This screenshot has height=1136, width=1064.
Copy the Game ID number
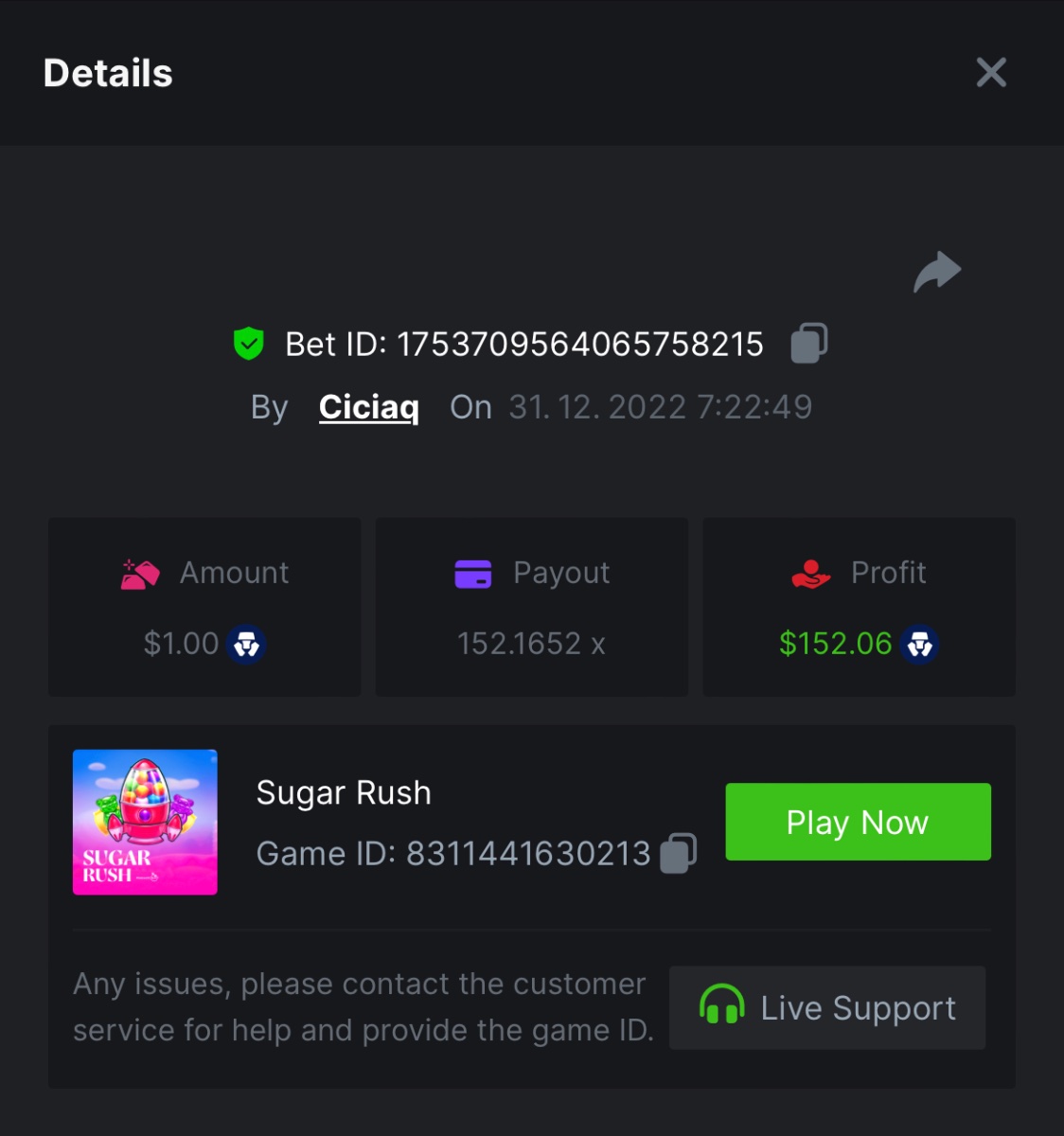pos(678,853)
